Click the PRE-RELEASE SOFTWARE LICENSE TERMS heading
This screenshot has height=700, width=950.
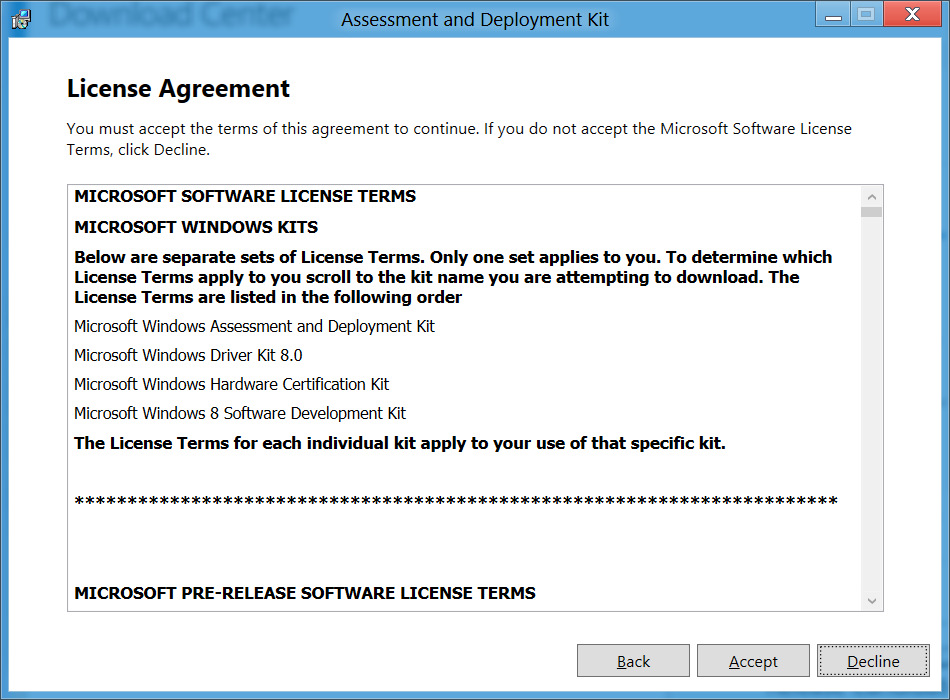(305, 593)
